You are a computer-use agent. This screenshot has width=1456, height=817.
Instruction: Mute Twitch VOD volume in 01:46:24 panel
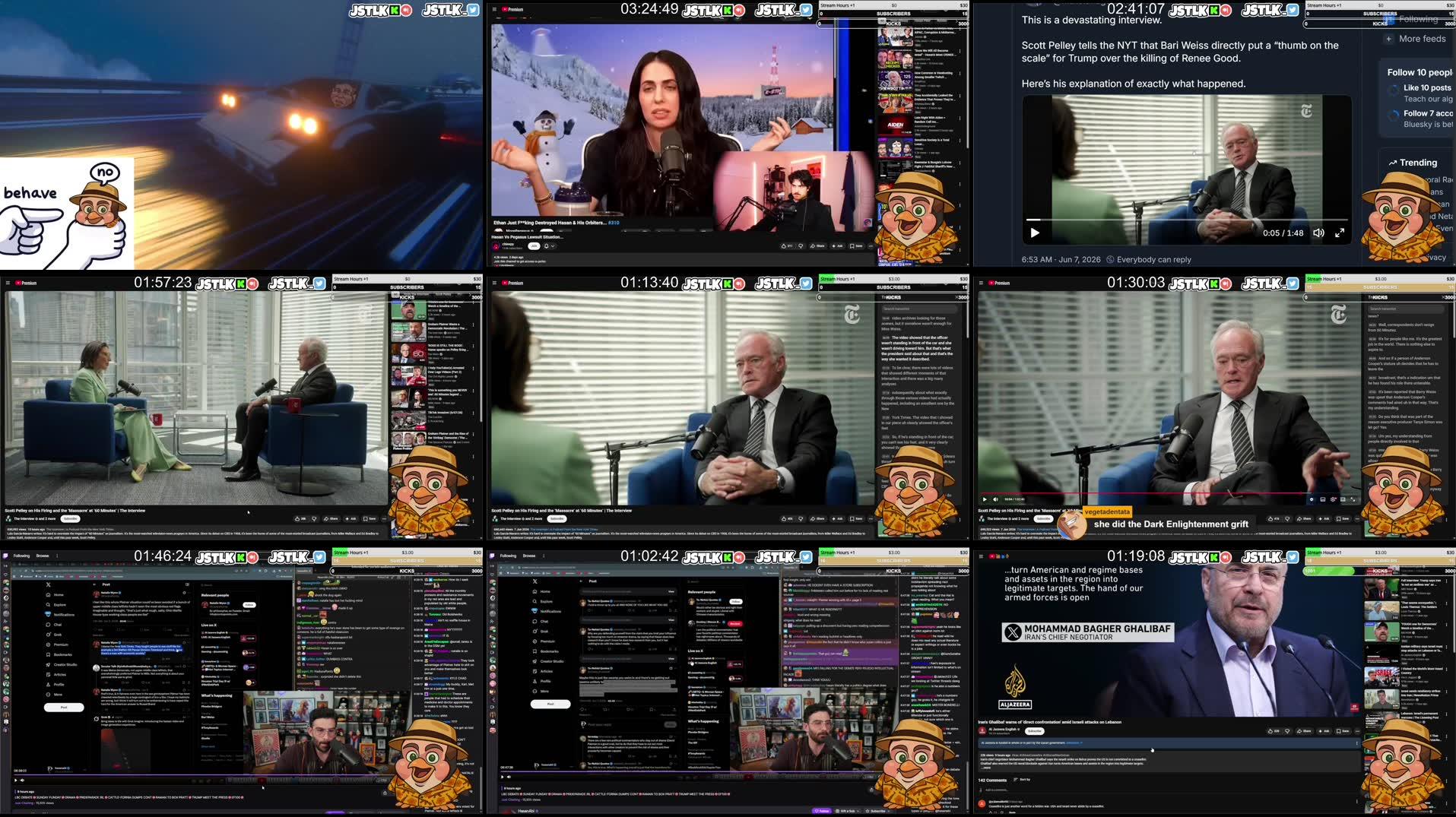click(22, 780)
